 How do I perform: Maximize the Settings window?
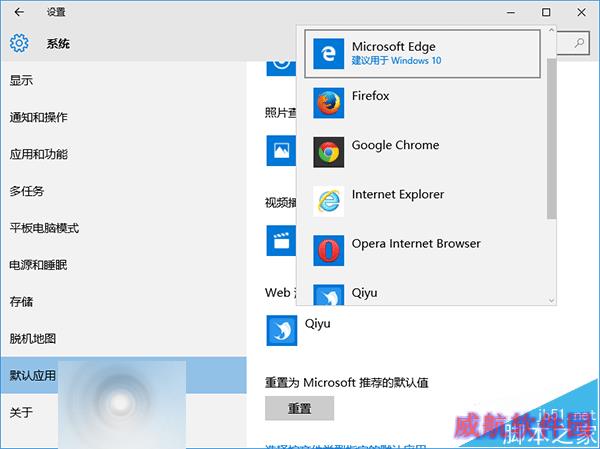tap(546, 12)
